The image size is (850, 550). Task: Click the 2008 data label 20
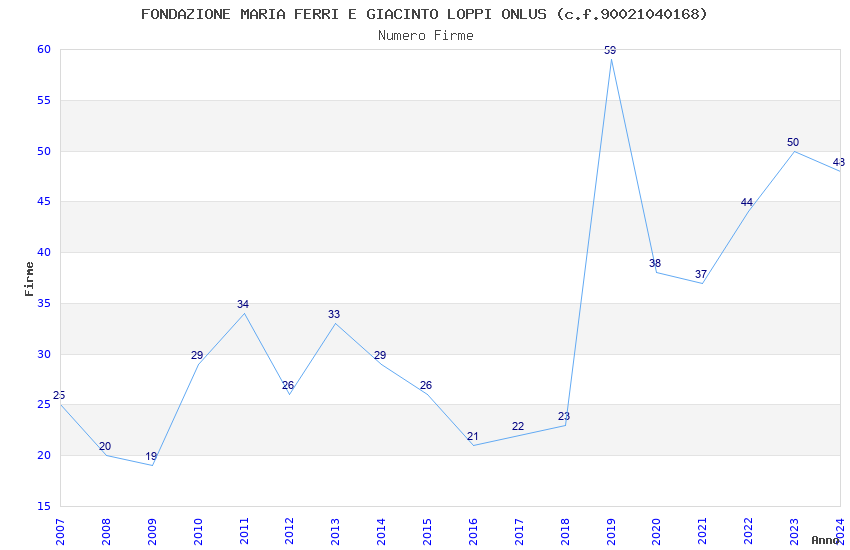[105, 447]
